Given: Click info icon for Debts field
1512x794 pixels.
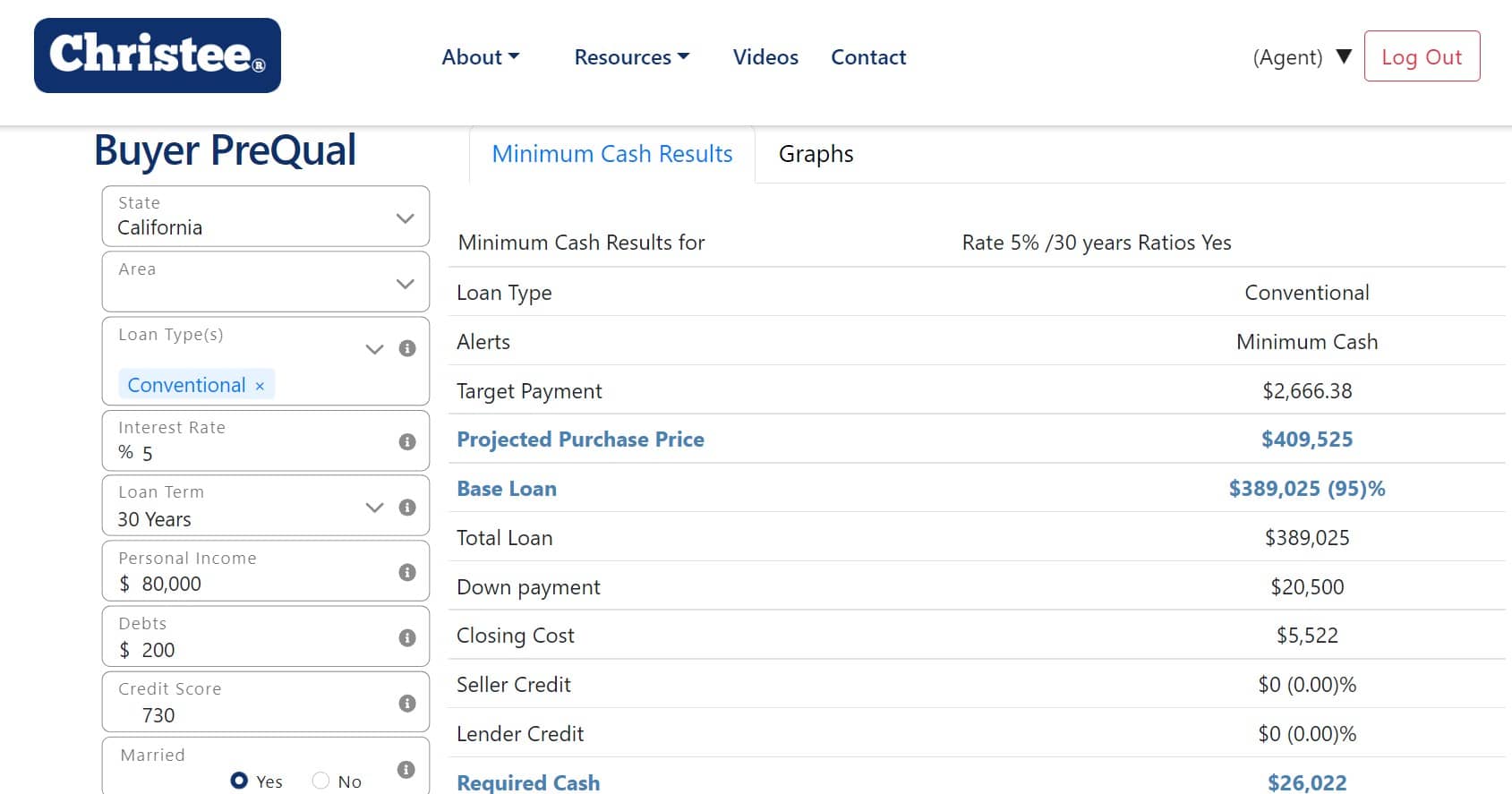Looking at the screenshot, I should tap(407, 637).
